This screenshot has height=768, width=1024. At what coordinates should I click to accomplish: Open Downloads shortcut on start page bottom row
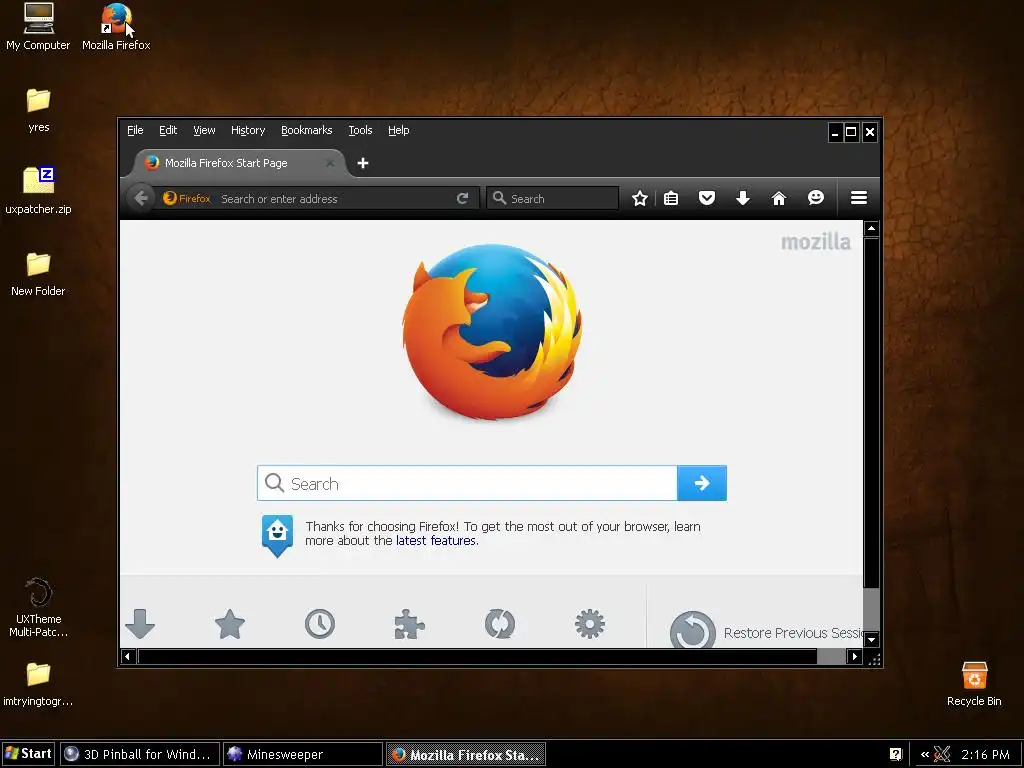[x=140, y=624]
